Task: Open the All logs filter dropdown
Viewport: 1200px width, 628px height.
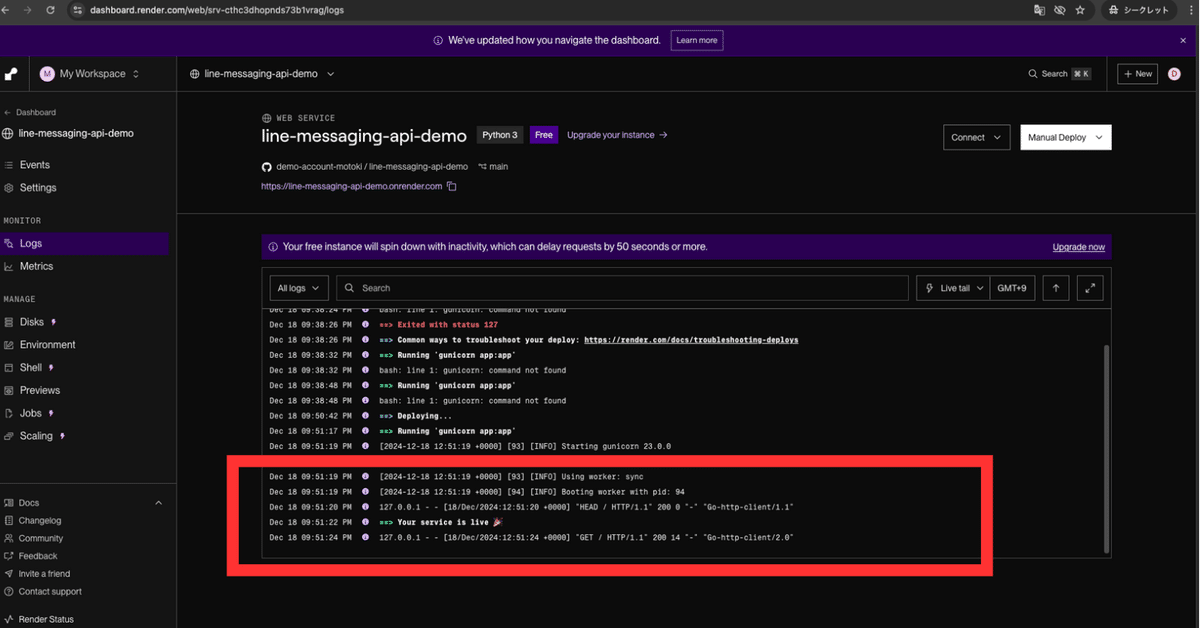Action: [x=299, y=288]
